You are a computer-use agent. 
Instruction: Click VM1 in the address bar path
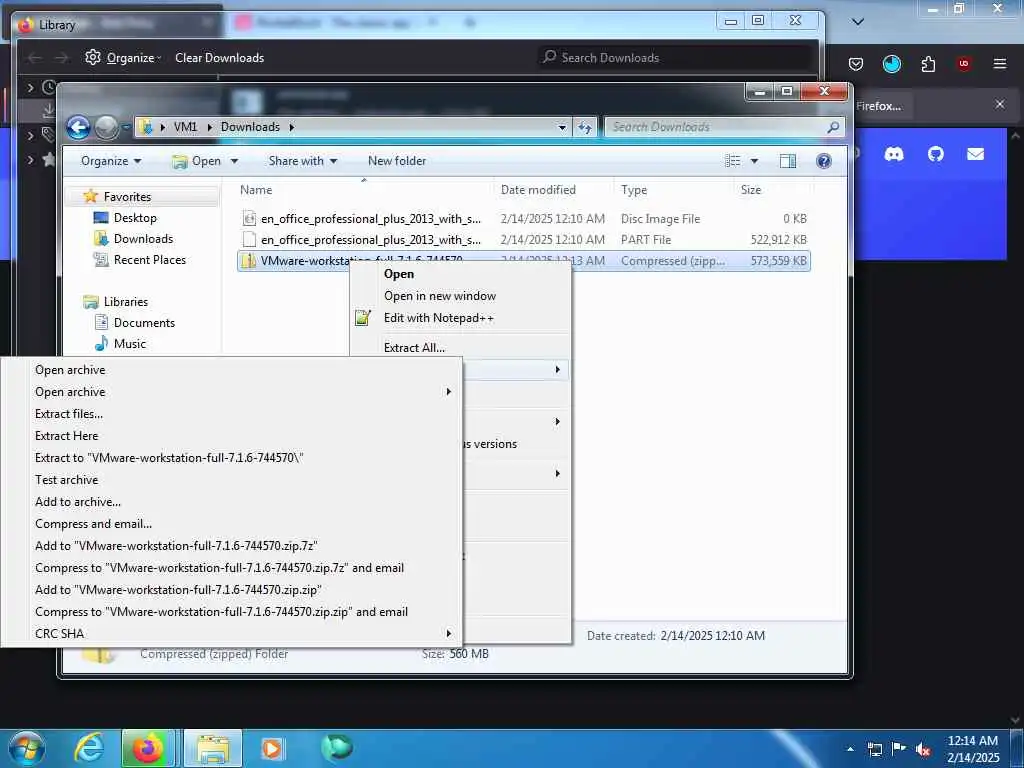[x=185, y=127]
